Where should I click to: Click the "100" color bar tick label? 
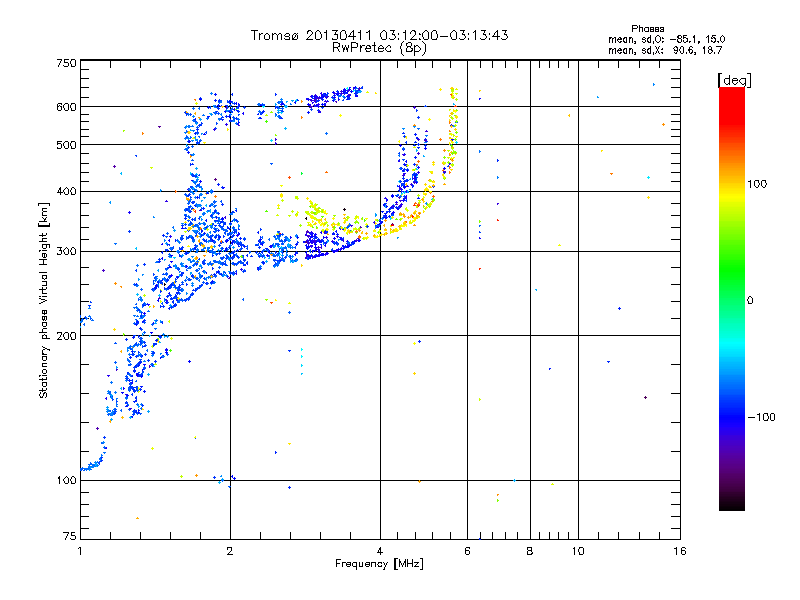[757, 184]
